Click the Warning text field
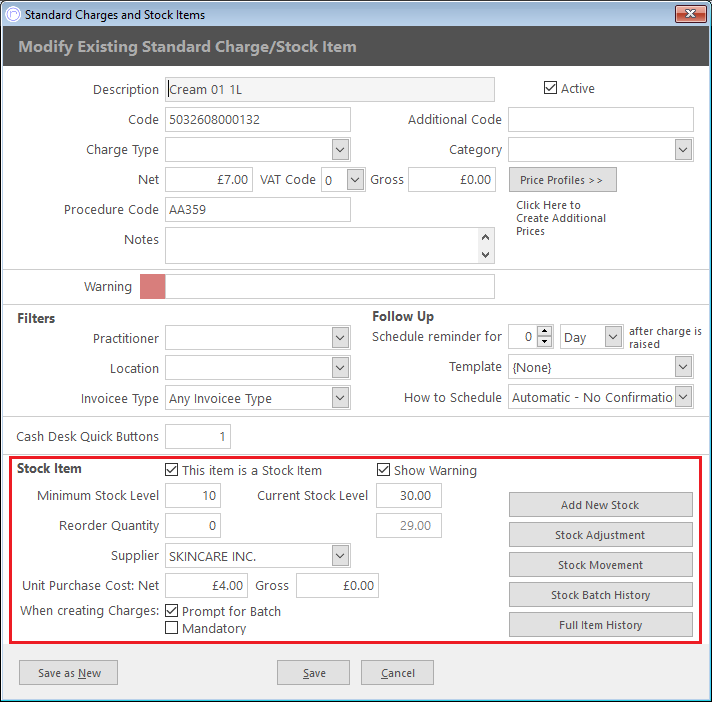712x702 pixels. click(330, 287)
